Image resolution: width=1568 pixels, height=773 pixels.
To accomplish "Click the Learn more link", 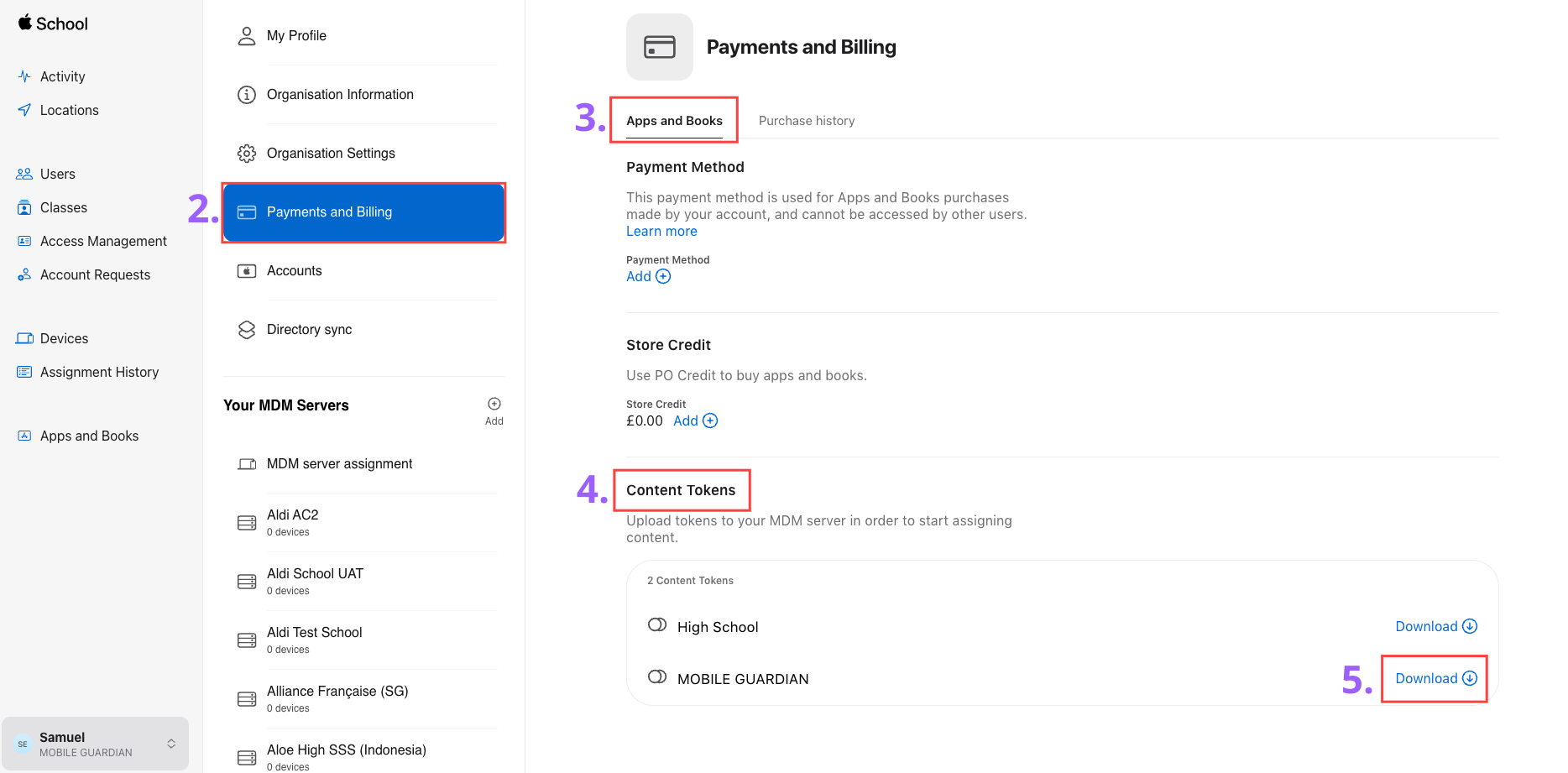I will click(x=661, y=232).
